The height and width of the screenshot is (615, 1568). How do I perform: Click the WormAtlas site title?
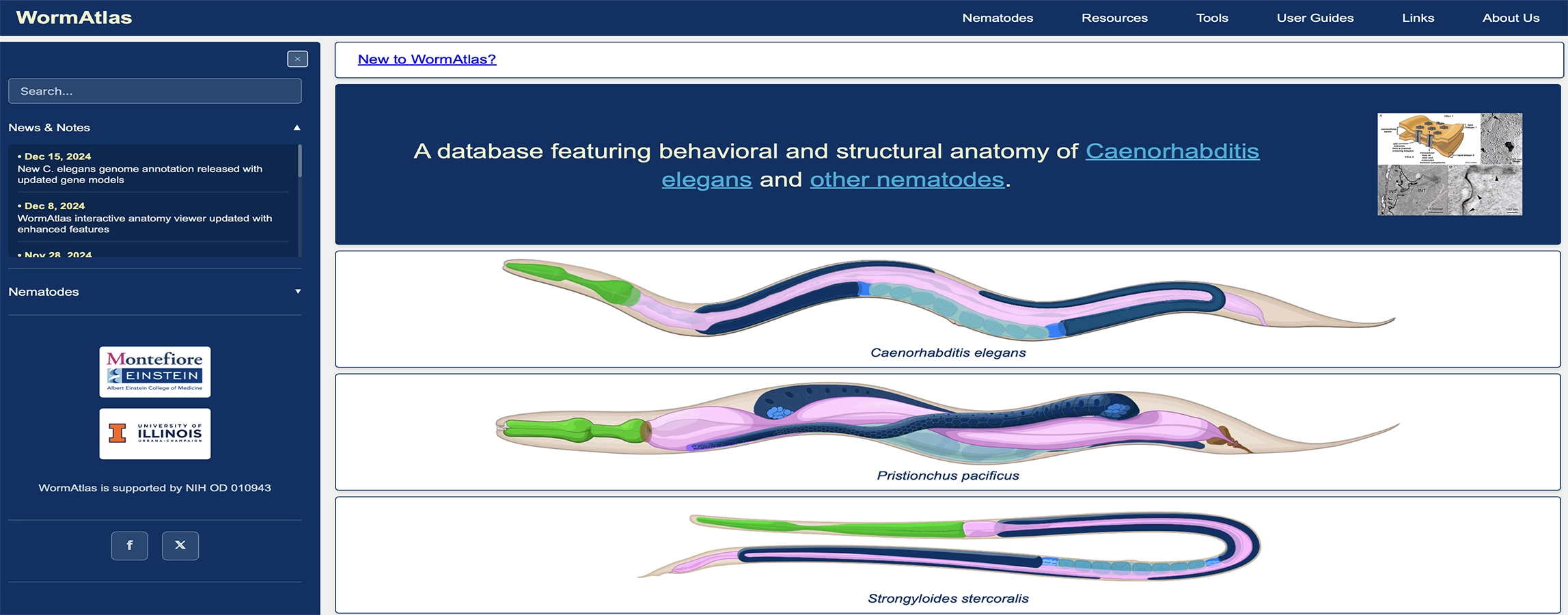coord(74,18)
